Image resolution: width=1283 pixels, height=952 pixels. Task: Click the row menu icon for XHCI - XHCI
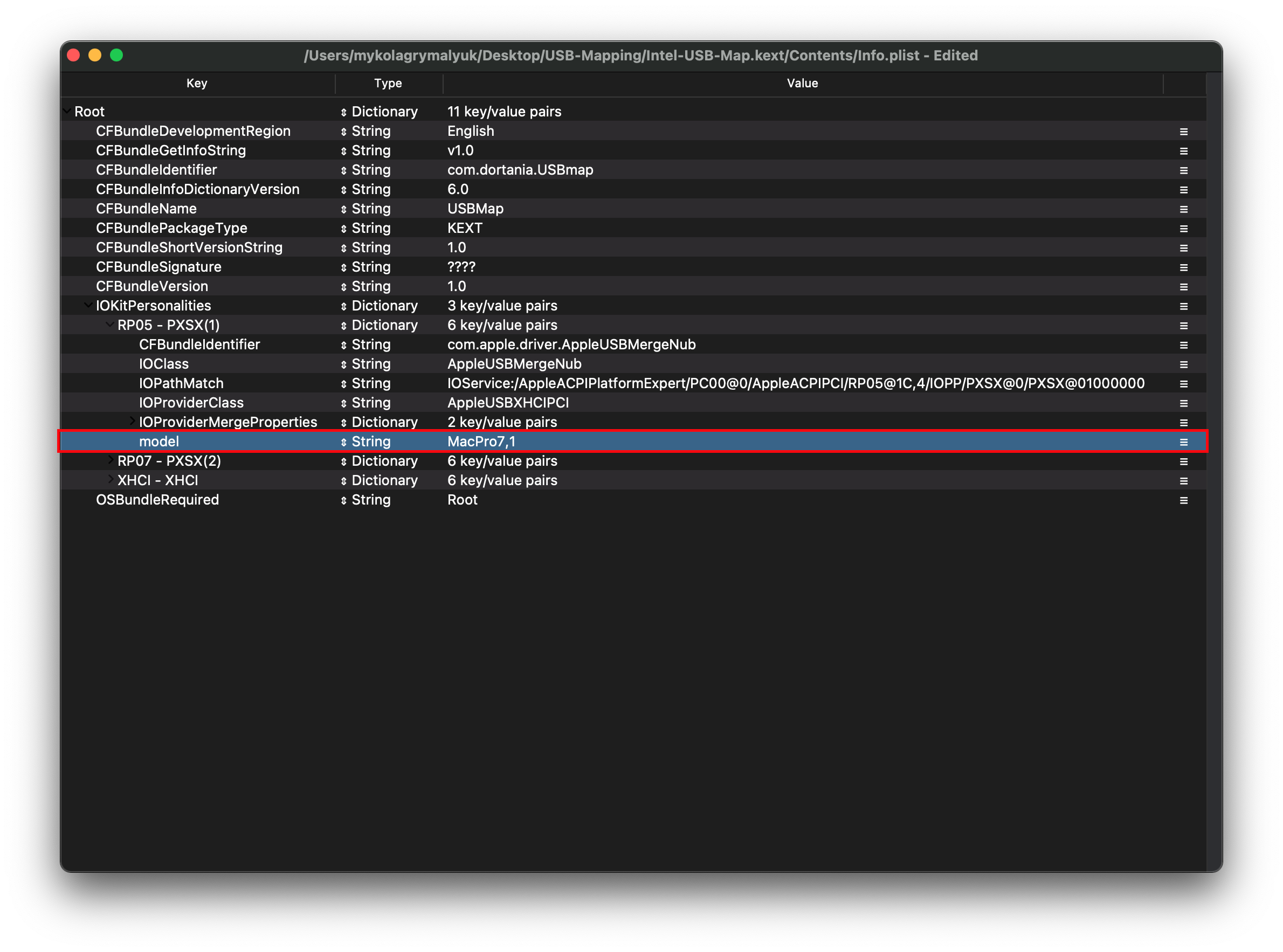(1183, 481)
